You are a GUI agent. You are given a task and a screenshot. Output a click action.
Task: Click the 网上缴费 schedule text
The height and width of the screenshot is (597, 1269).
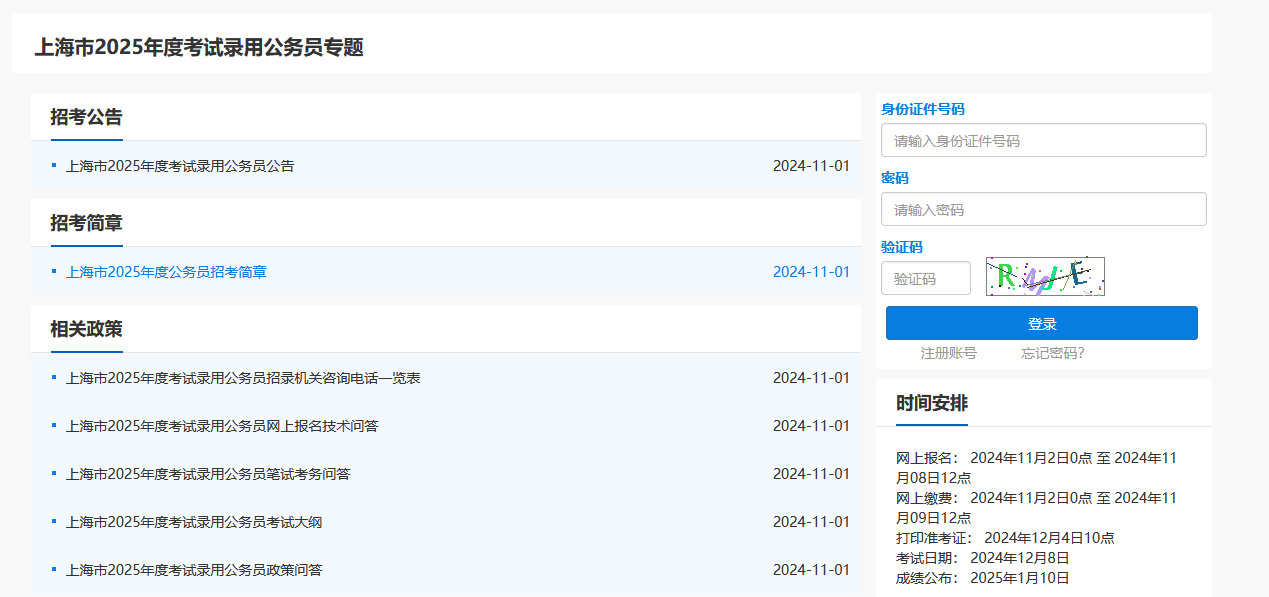(1037, 508)
